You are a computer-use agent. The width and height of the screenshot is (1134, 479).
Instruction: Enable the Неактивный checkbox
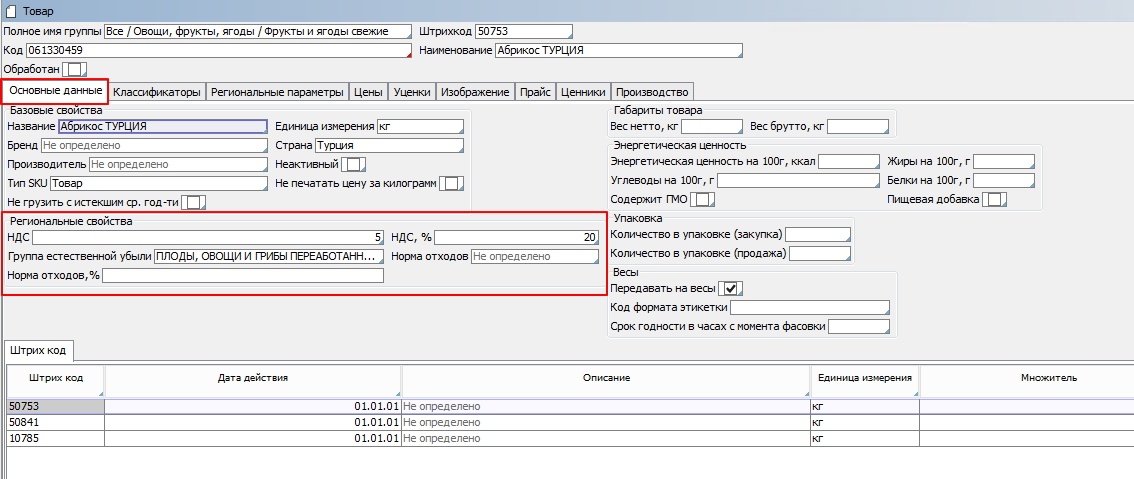tap(353, 164)
